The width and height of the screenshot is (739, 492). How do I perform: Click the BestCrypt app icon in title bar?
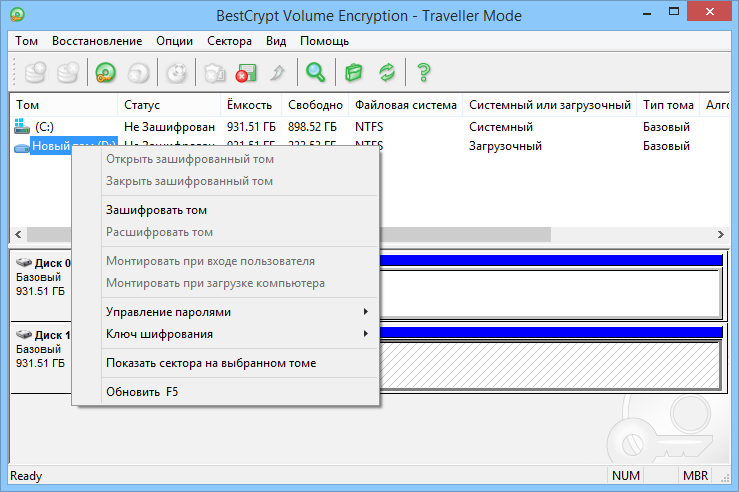17,15
